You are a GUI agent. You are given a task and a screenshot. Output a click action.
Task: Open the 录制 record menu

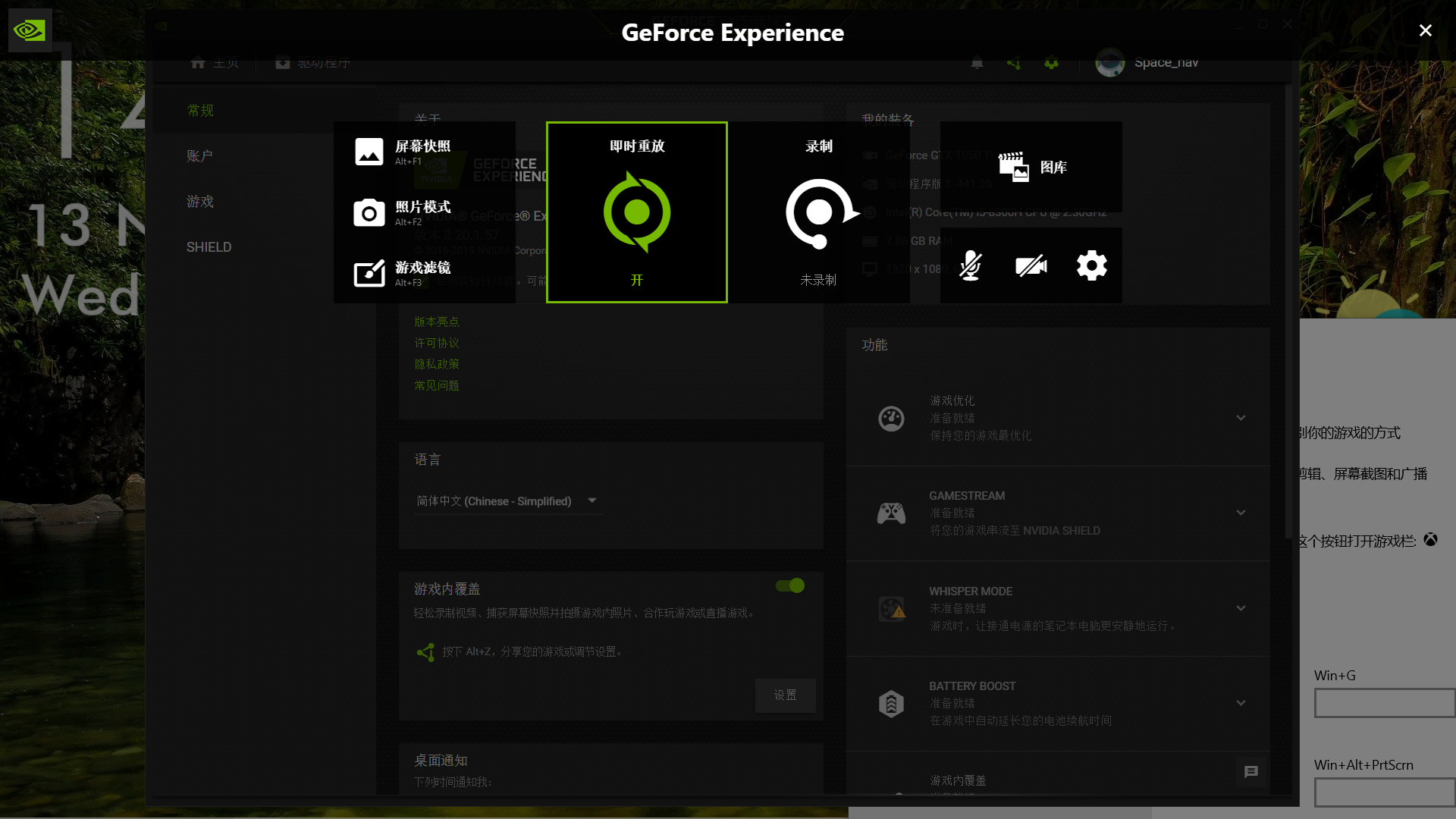(x=819, y=212)
